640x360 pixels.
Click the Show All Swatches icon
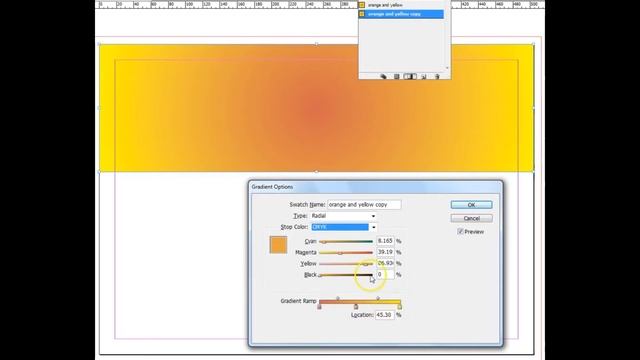383,76
